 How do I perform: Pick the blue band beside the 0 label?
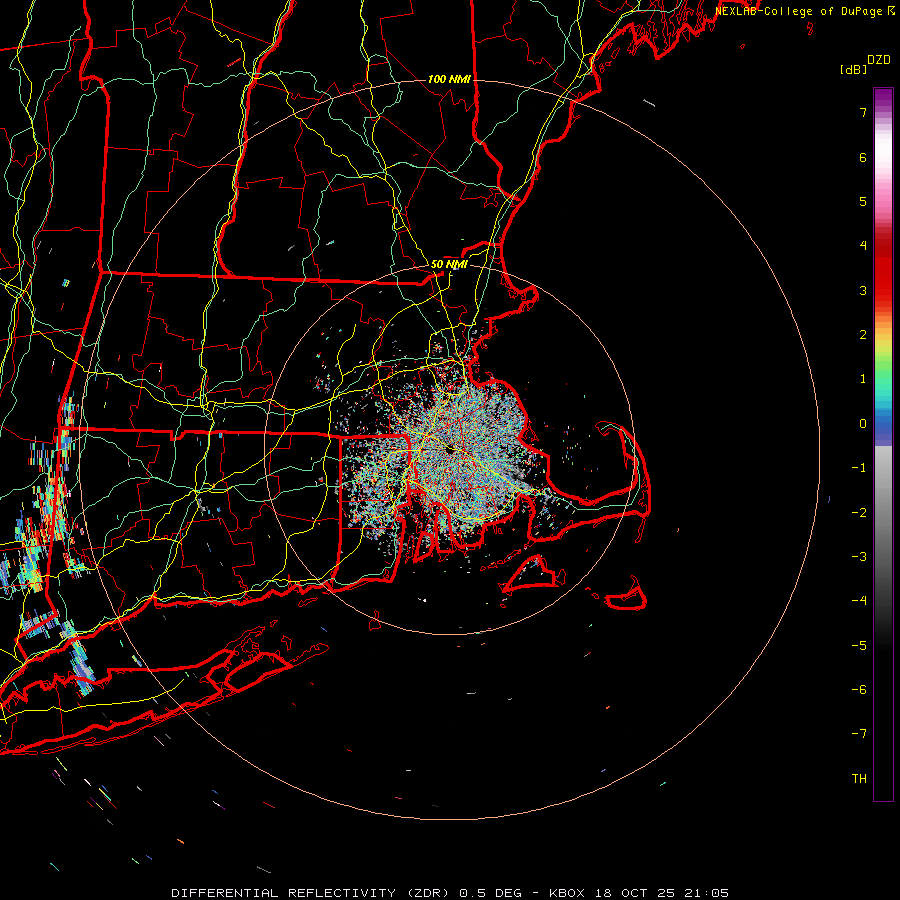click(883, 424)
